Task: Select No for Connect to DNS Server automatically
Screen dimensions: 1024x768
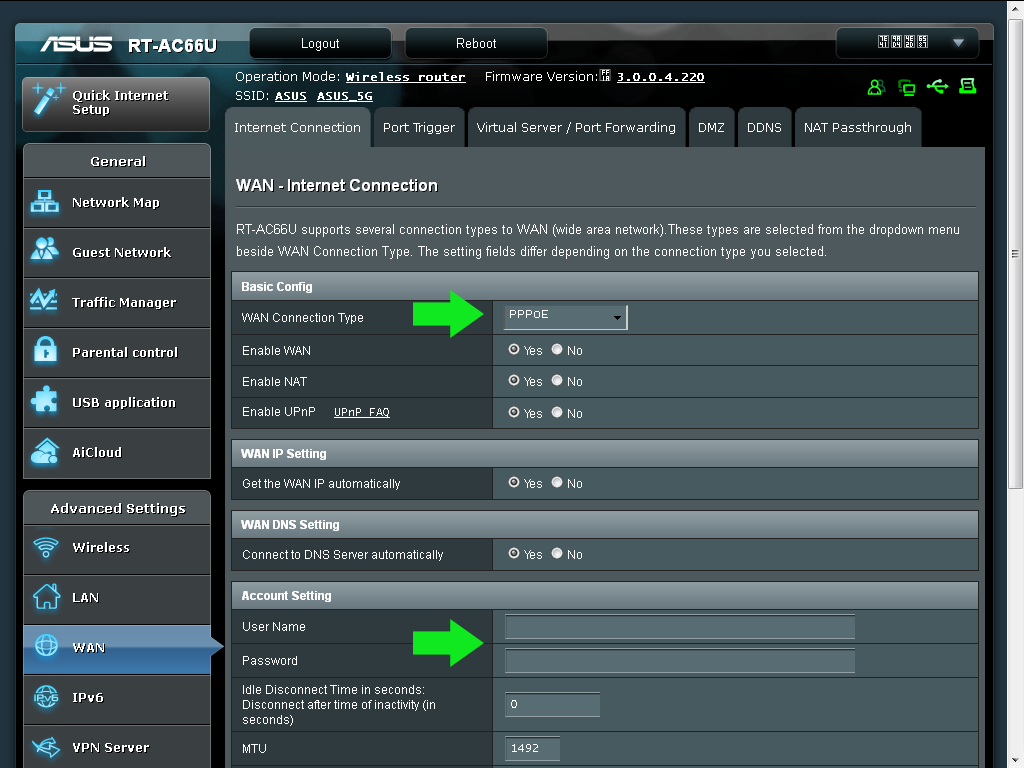Action: [x=557, y=553]
